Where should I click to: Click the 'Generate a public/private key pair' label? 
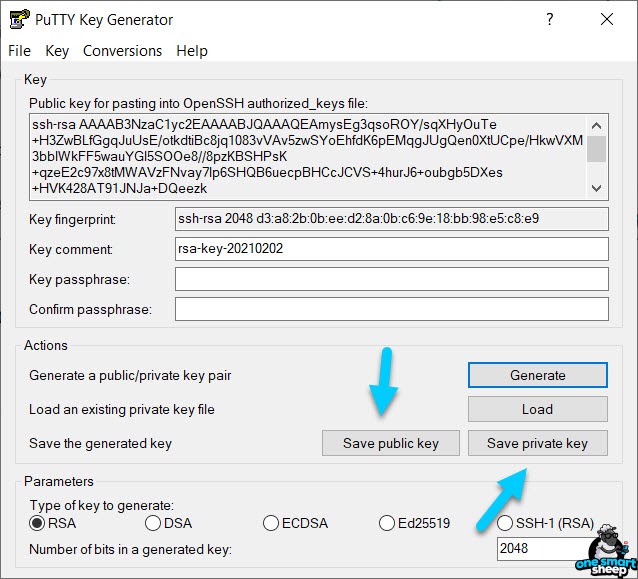(130, 375)
